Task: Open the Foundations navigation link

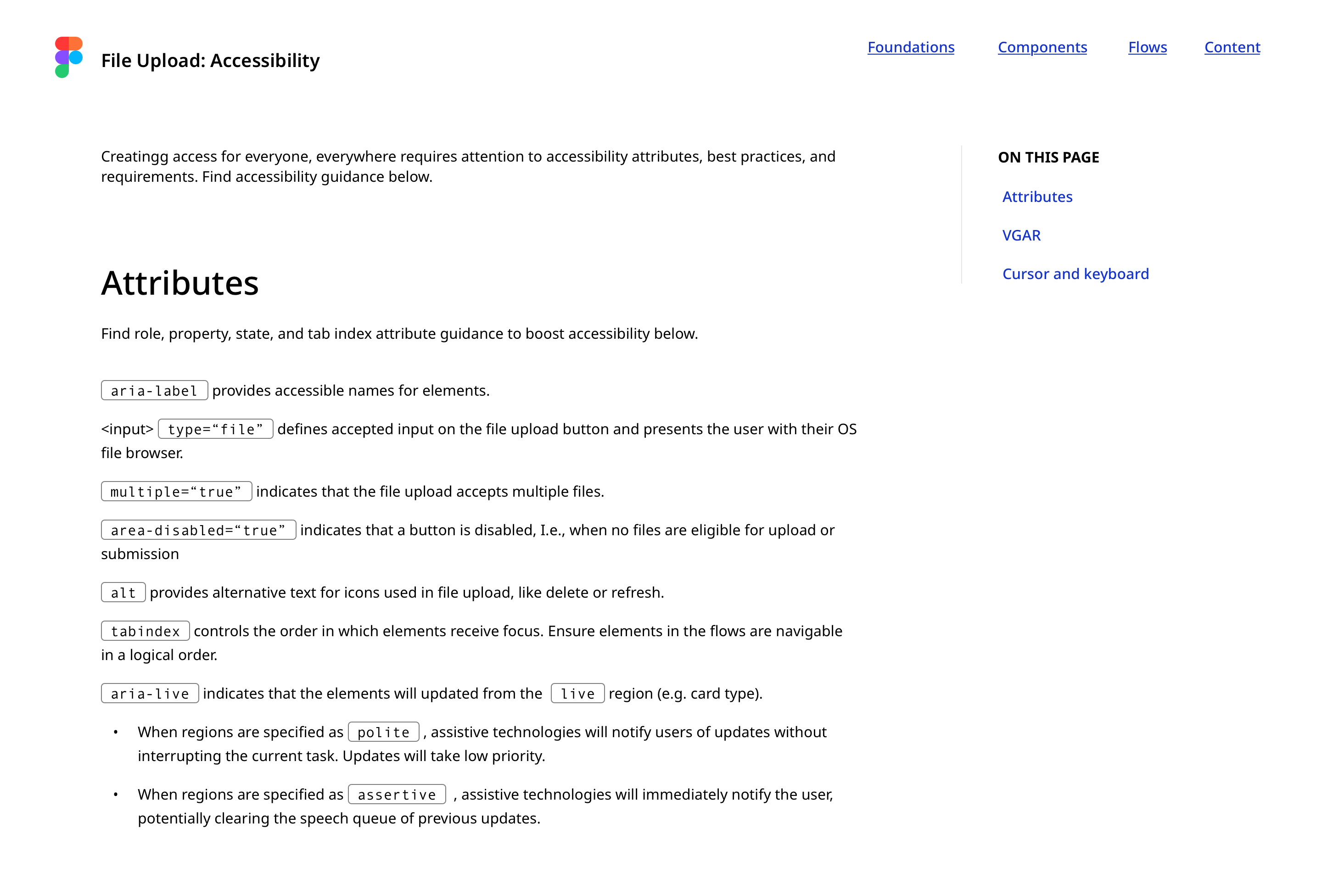Action: click(x=911, y=47)
